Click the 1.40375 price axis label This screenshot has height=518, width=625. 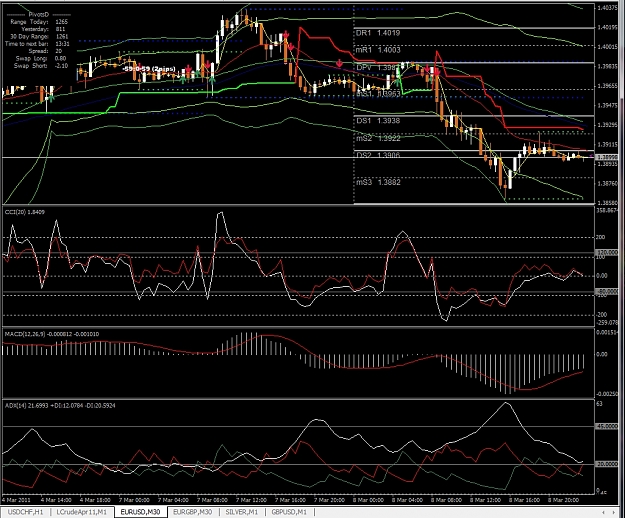607,8
